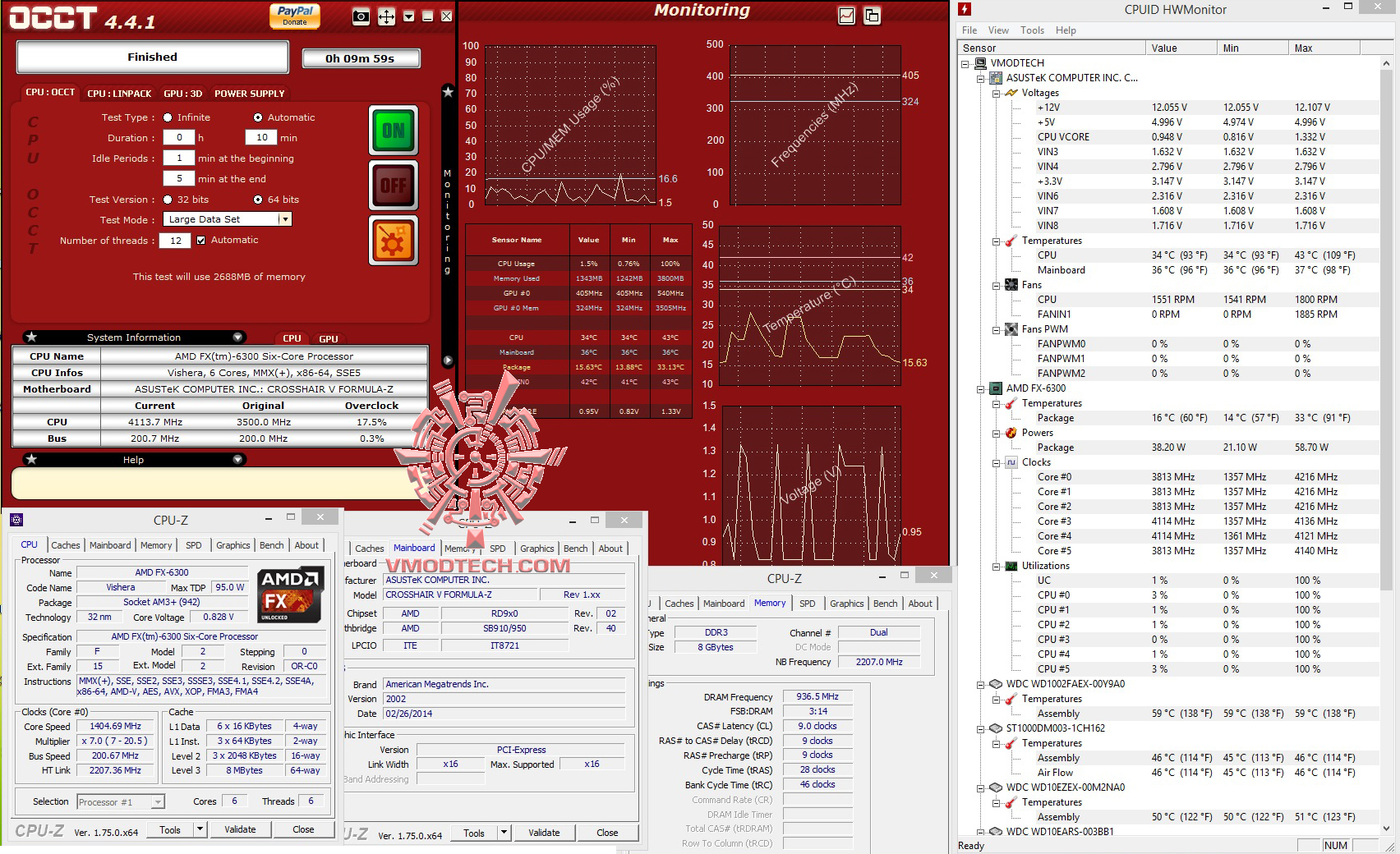Click the fan icon next to Fans PWM
This screenshot has width=1400, height=854.
(x=1011, y=329)
